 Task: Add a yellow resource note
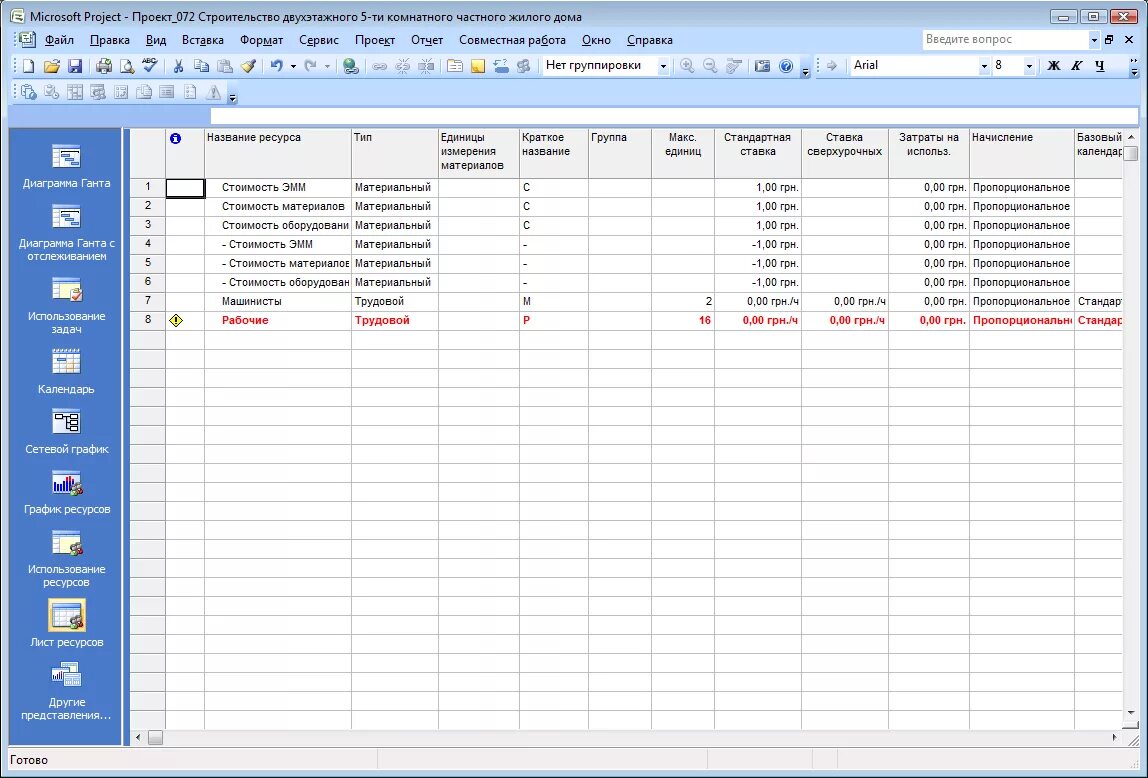(477, 66)
